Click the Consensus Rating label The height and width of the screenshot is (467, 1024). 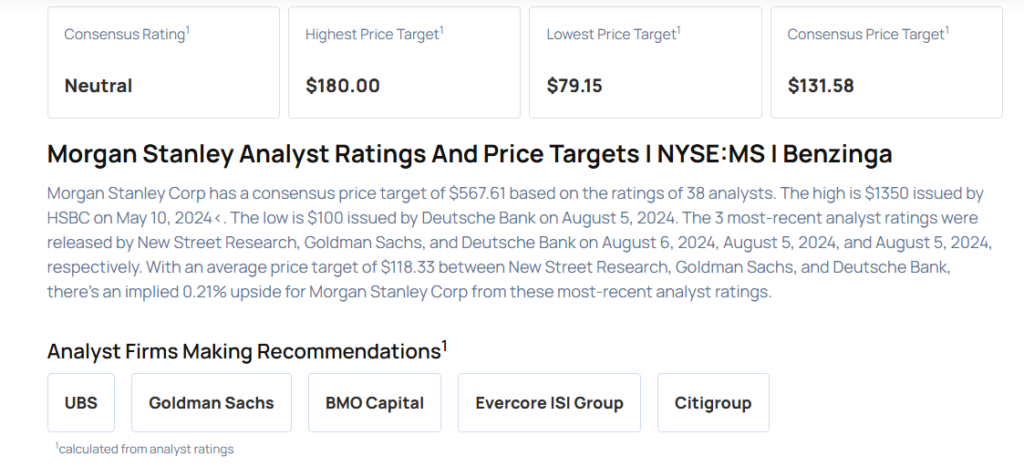click(127, 34)
